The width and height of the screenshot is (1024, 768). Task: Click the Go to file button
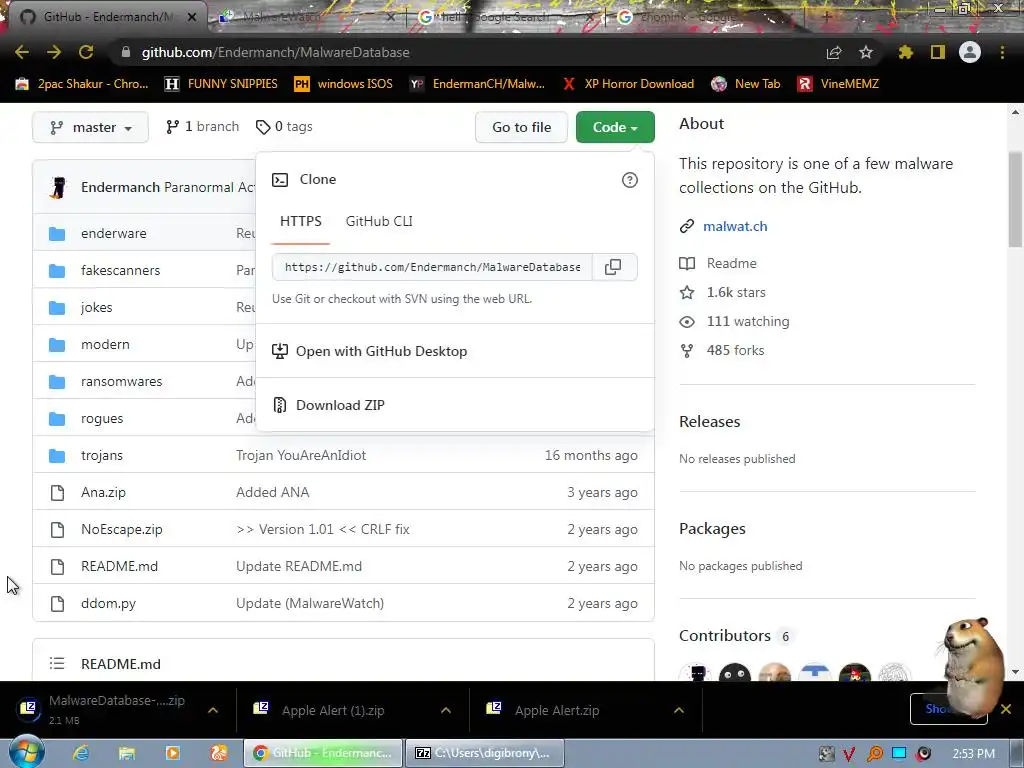point(521,127)
